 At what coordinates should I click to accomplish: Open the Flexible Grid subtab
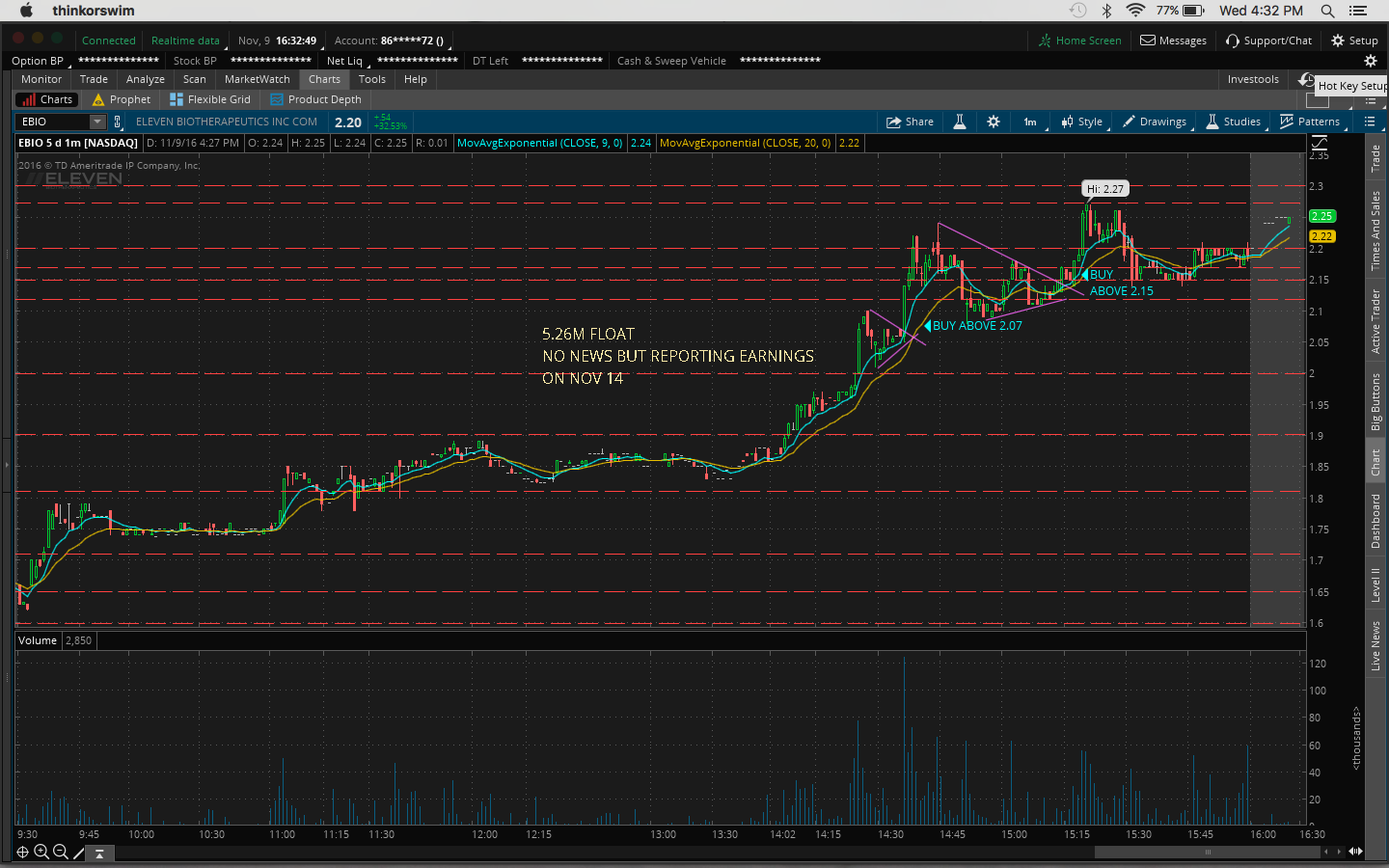point(210,99)
